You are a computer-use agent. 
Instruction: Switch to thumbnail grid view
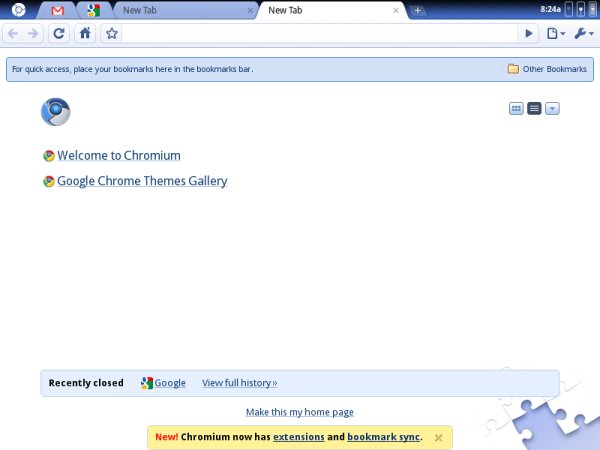pyautogui.click(x=516, y=109)
